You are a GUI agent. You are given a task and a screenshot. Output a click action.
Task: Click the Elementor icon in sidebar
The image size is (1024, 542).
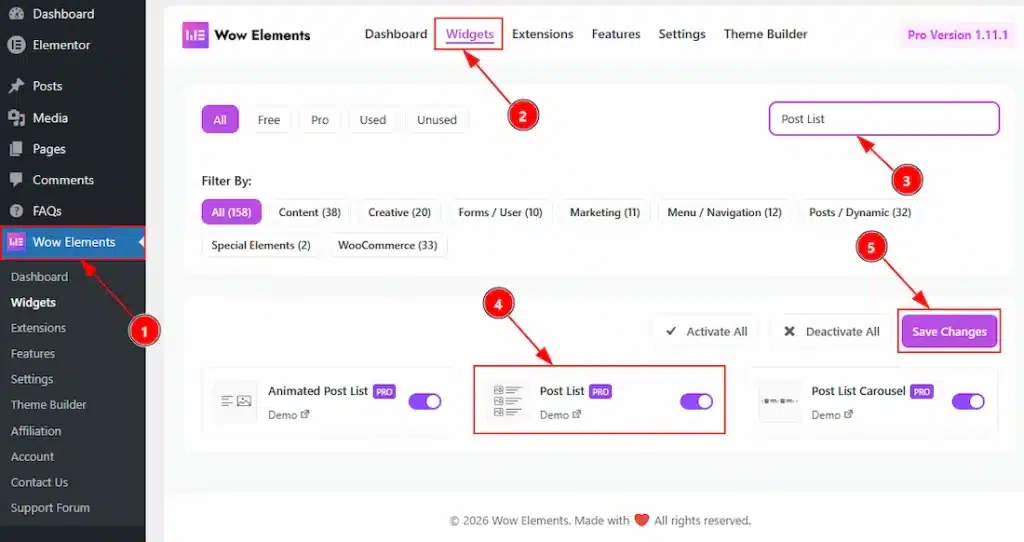point(16,45)
